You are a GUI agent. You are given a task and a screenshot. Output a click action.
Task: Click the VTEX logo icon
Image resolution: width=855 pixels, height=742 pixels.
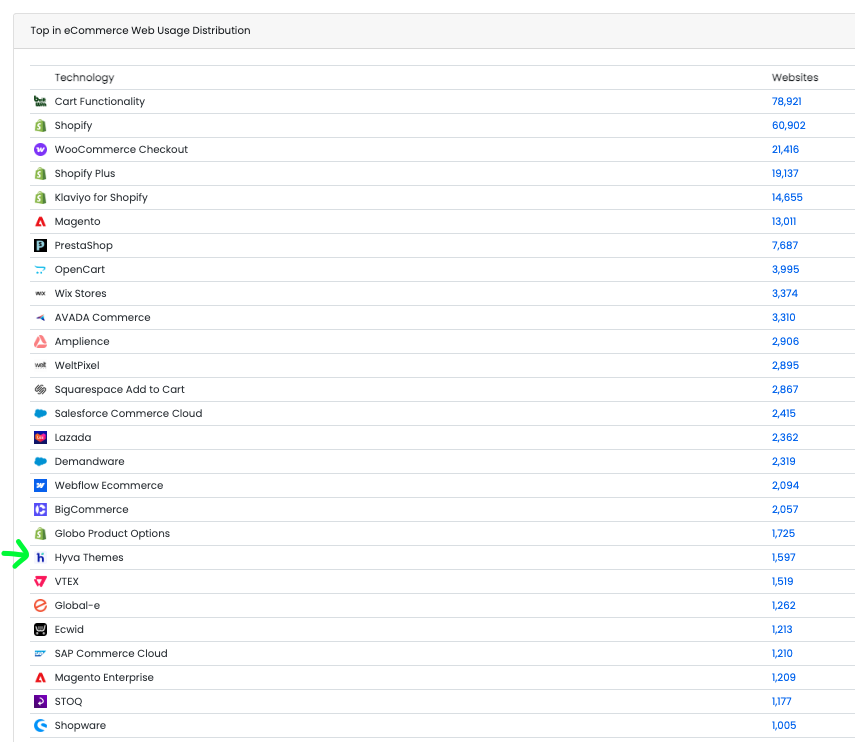coord(39,581)
